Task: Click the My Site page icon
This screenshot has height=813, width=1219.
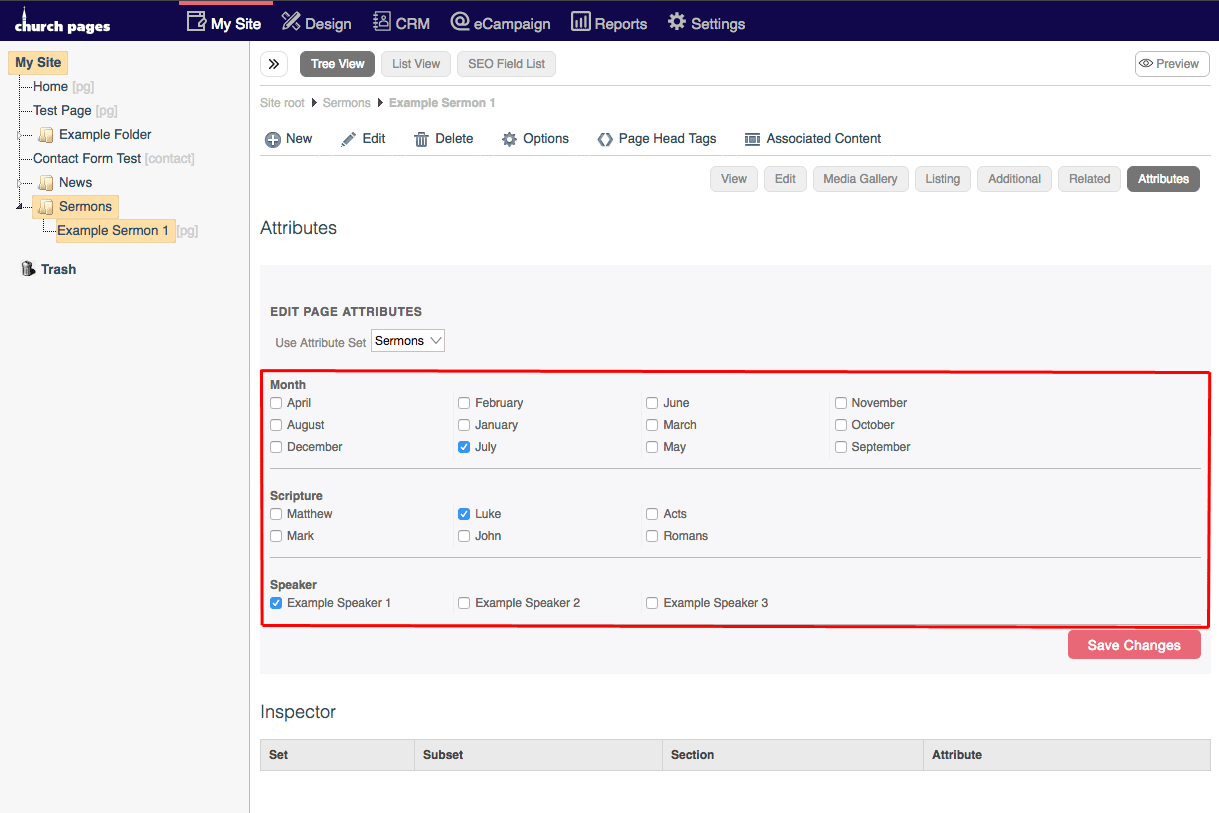Action: click(x=197, y=22)
